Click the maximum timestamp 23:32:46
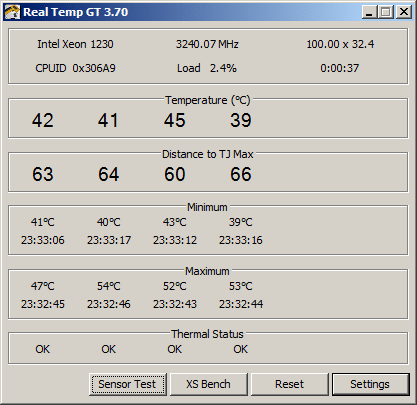417x405 pixels. pos(109,304)
